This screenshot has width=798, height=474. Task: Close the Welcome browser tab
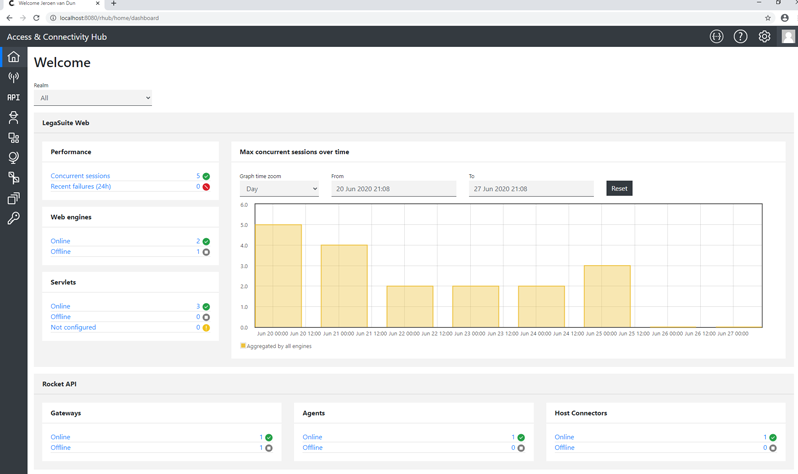pos(98,3)
